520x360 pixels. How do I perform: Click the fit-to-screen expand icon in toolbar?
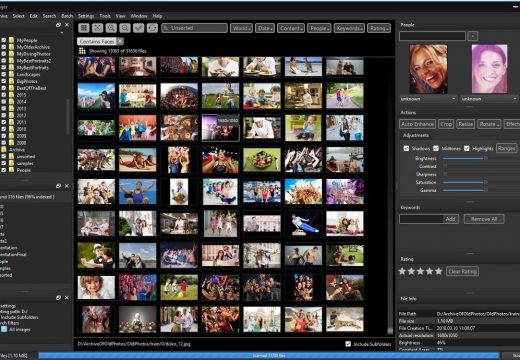97,28
